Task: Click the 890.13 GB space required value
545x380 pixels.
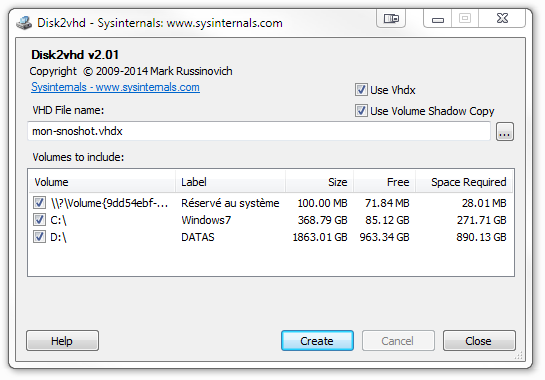Action: [481, 237]
